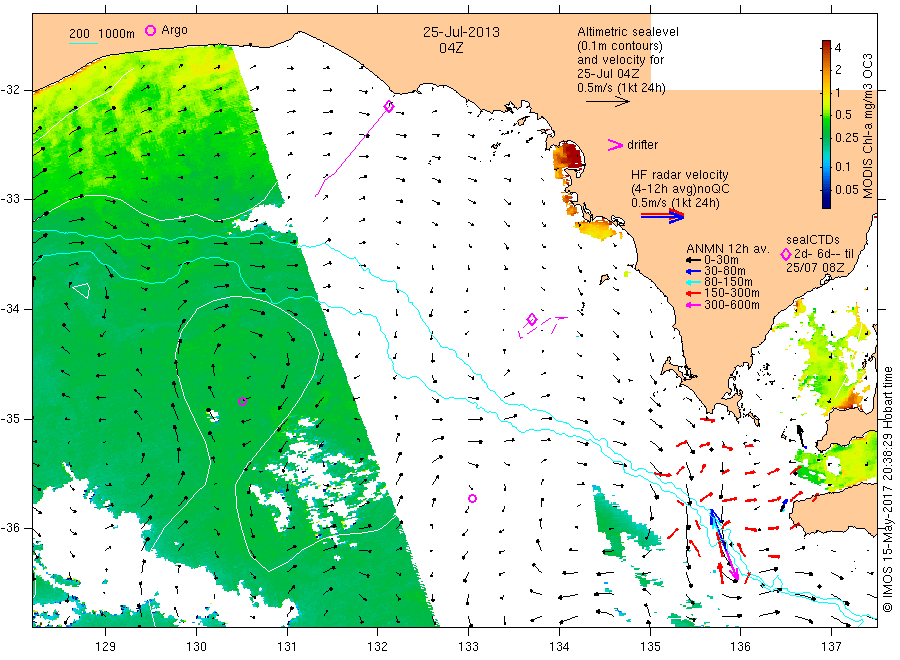
Task: Click the latitude axis label -36
Action: click(x=10, y=528)
